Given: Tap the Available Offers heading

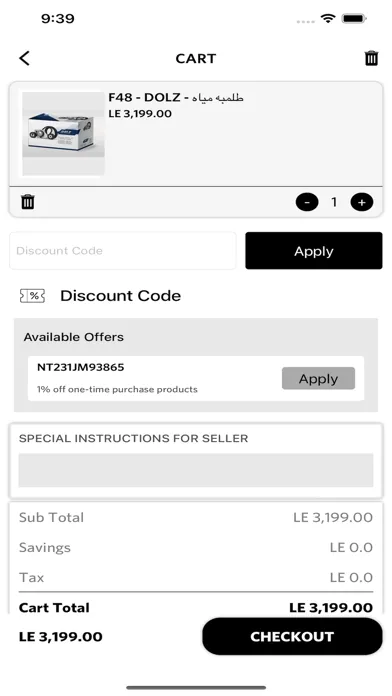Looking at the screenshot, I should (74, 337).
